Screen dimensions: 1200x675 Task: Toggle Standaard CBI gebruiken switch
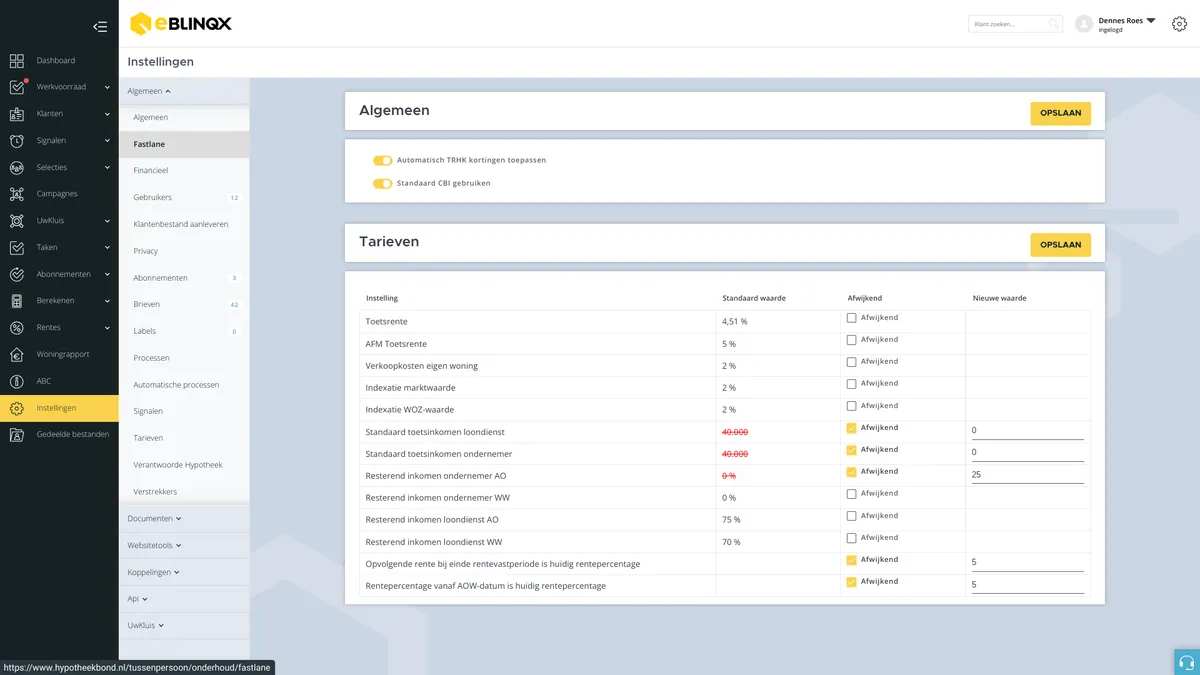[382, 184]
